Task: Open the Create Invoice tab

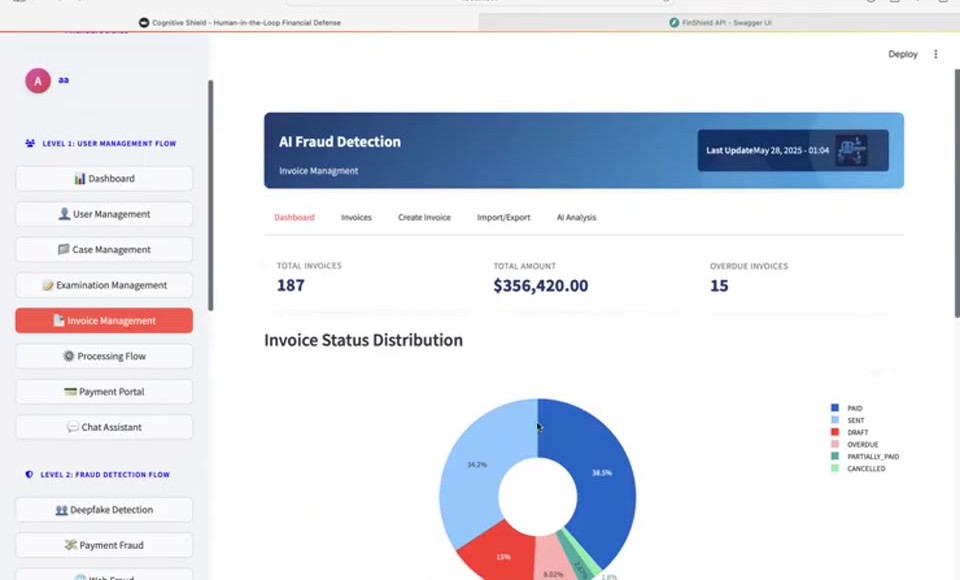Action: (x=424, y=217)
